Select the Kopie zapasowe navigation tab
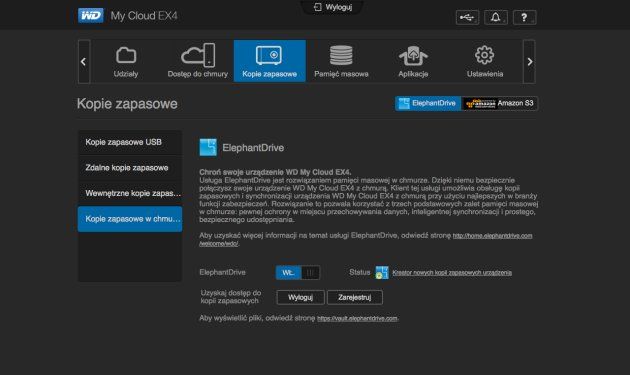This screenshot has width=630, height=375. point(270,61)
